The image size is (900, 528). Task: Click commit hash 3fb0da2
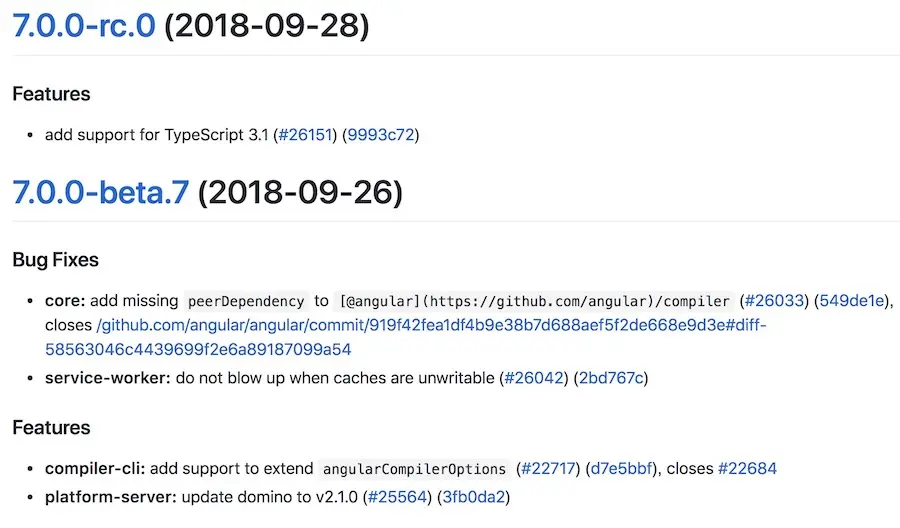coord(474,497)
